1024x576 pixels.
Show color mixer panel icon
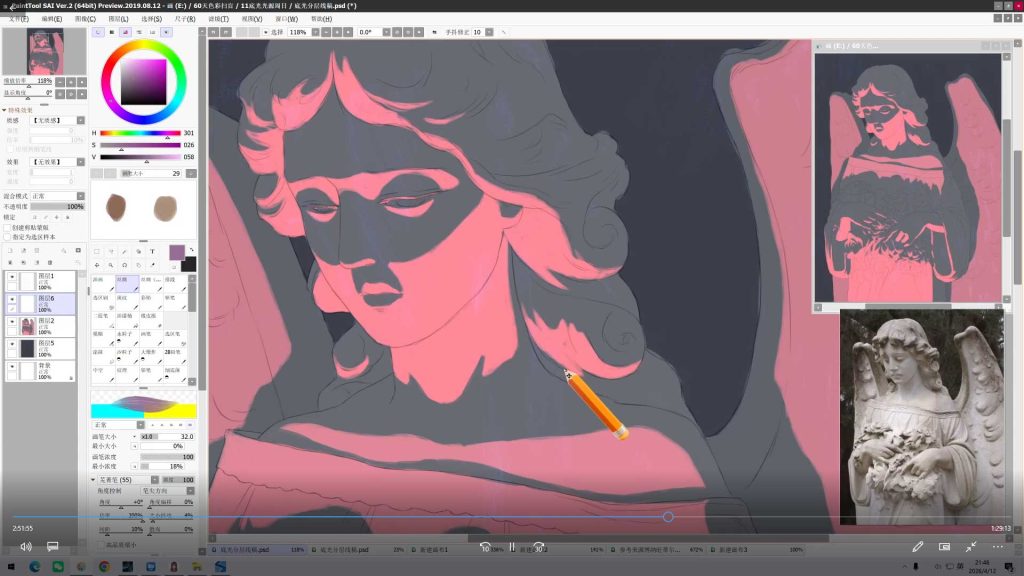pyautogui.click(x=139, y=32)
